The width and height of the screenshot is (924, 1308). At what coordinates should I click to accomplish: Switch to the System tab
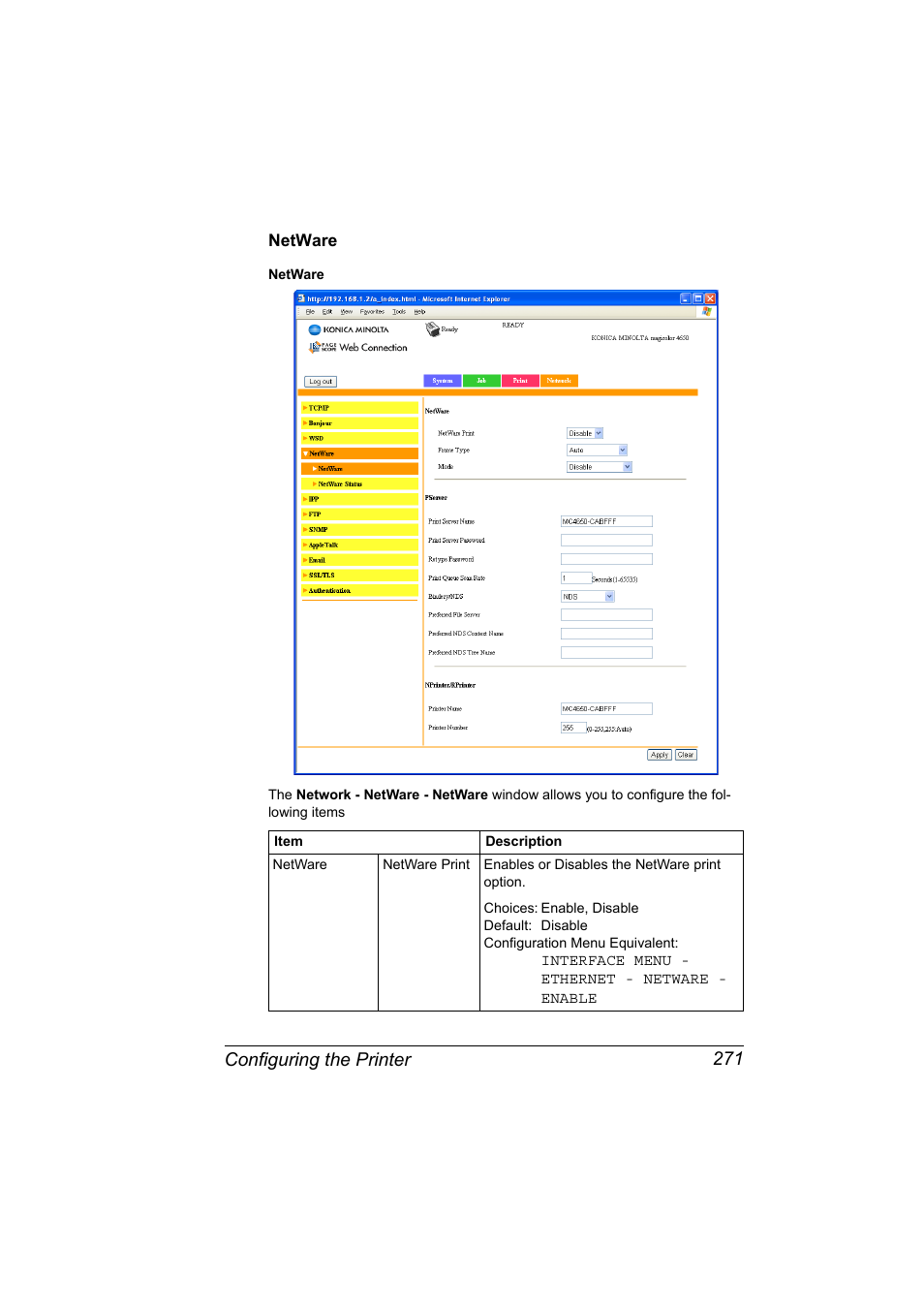tap(443, 381)
